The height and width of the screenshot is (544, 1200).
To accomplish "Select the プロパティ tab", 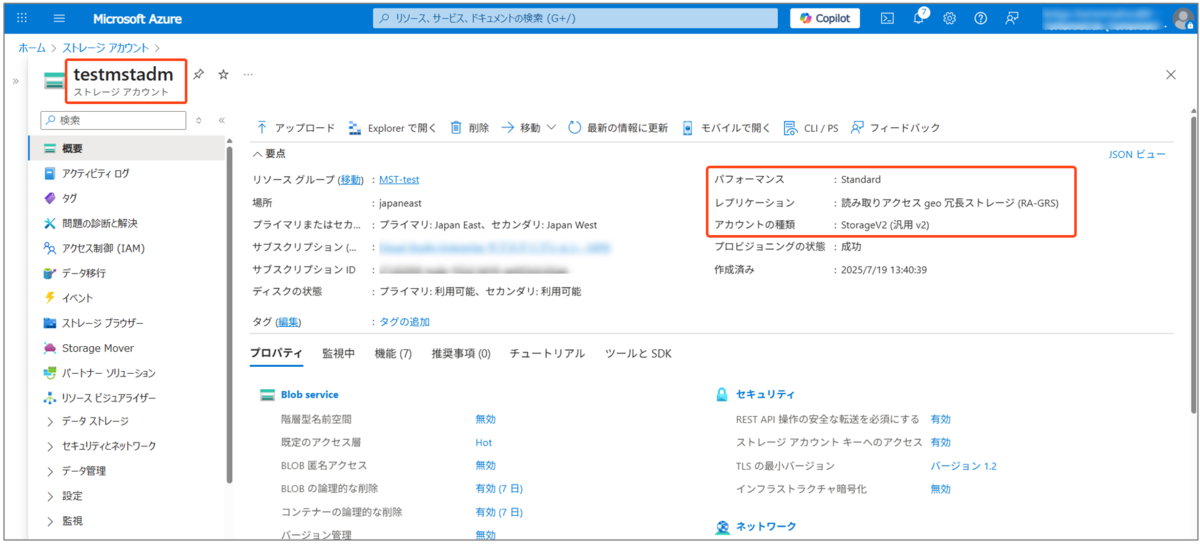I will [276, 354].
